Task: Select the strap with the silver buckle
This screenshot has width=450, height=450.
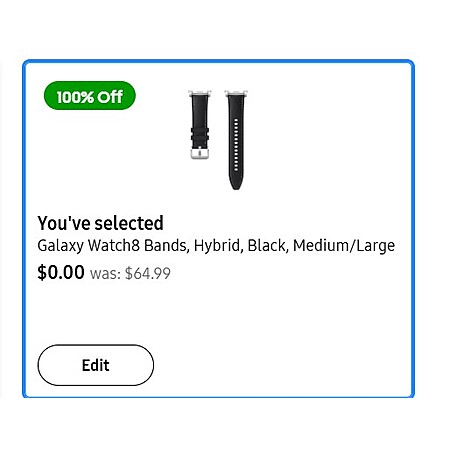Action: [x=200, y=124]
